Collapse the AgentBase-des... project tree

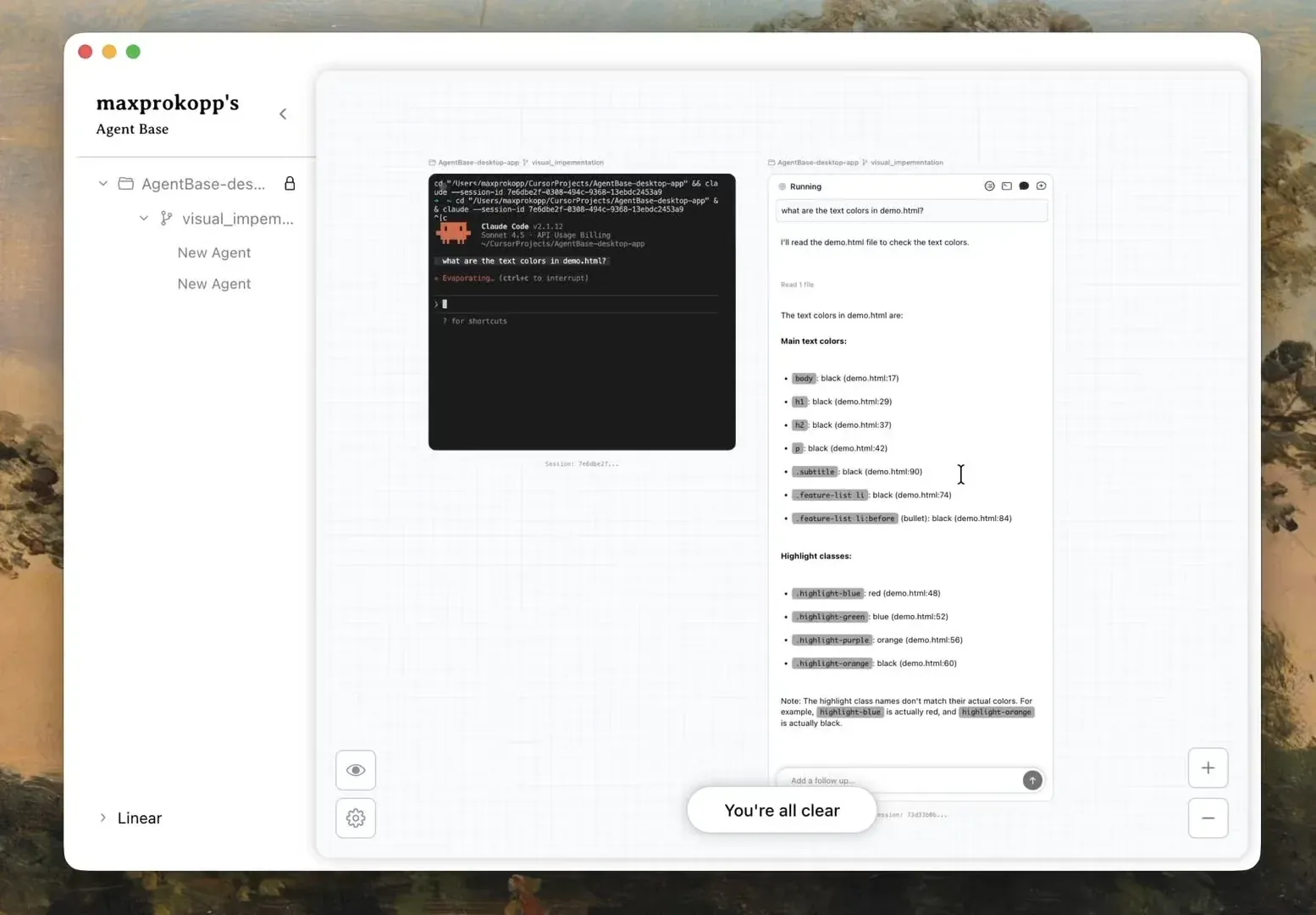pyautogui.click(x=102, y=183)
